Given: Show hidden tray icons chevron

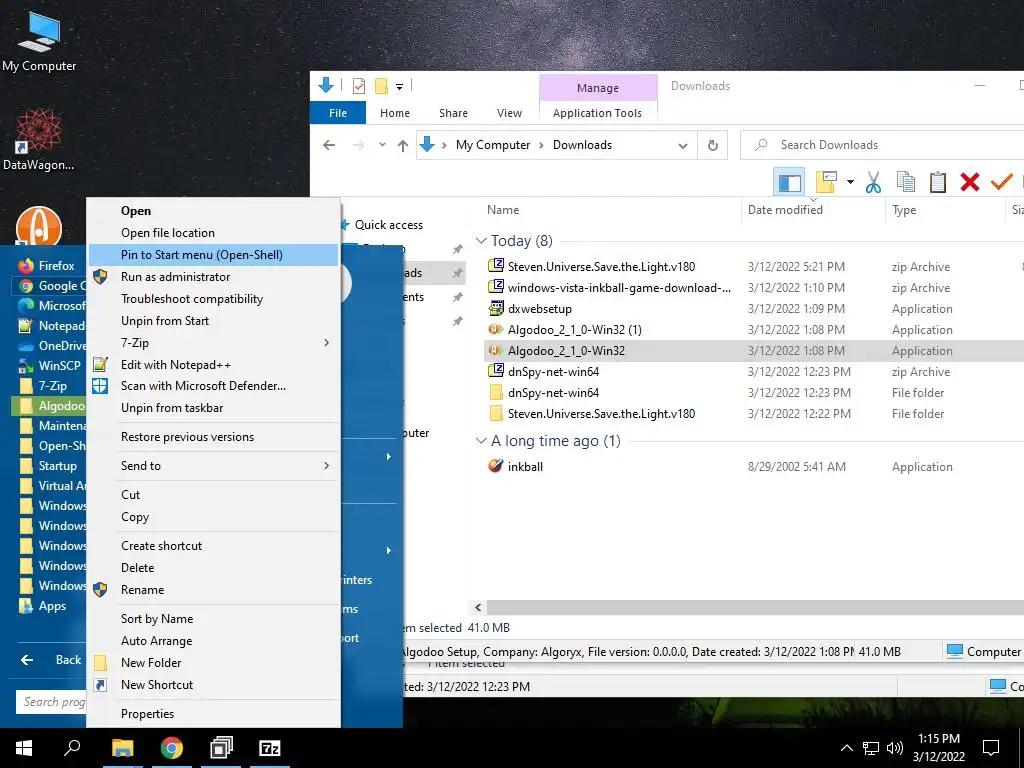Looking at the screenshot, I should coord(846,748).
